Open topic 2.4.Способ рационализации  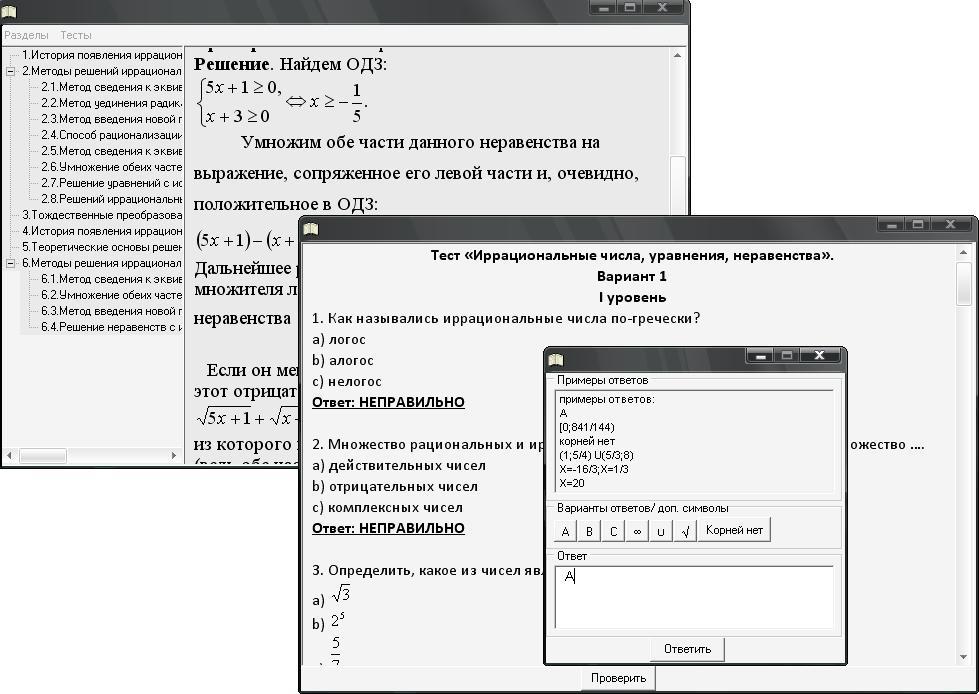(111, 135)
